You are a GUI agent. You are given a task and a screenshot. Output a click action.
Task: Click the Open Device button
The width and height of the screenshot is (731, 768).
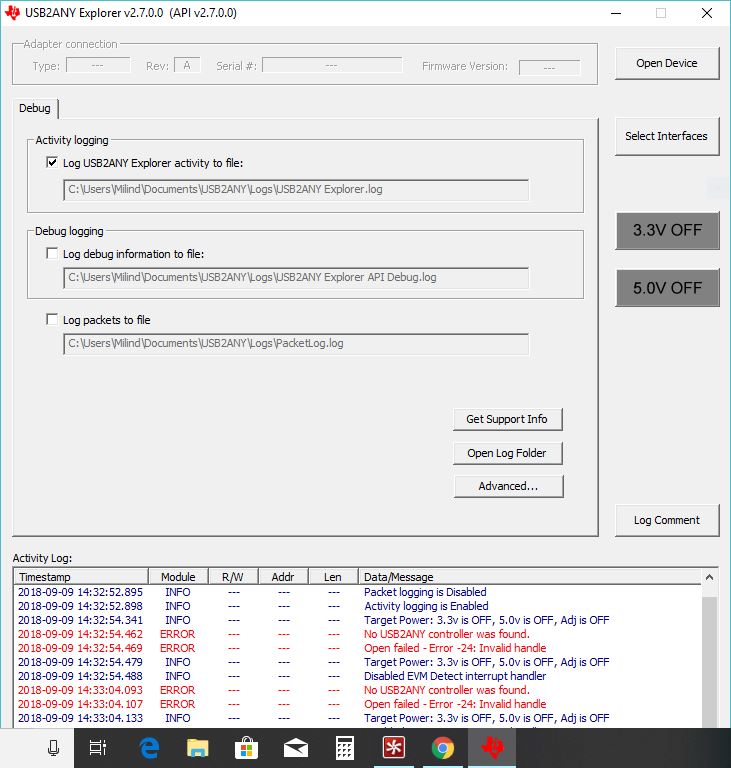(x=667, y=63)
